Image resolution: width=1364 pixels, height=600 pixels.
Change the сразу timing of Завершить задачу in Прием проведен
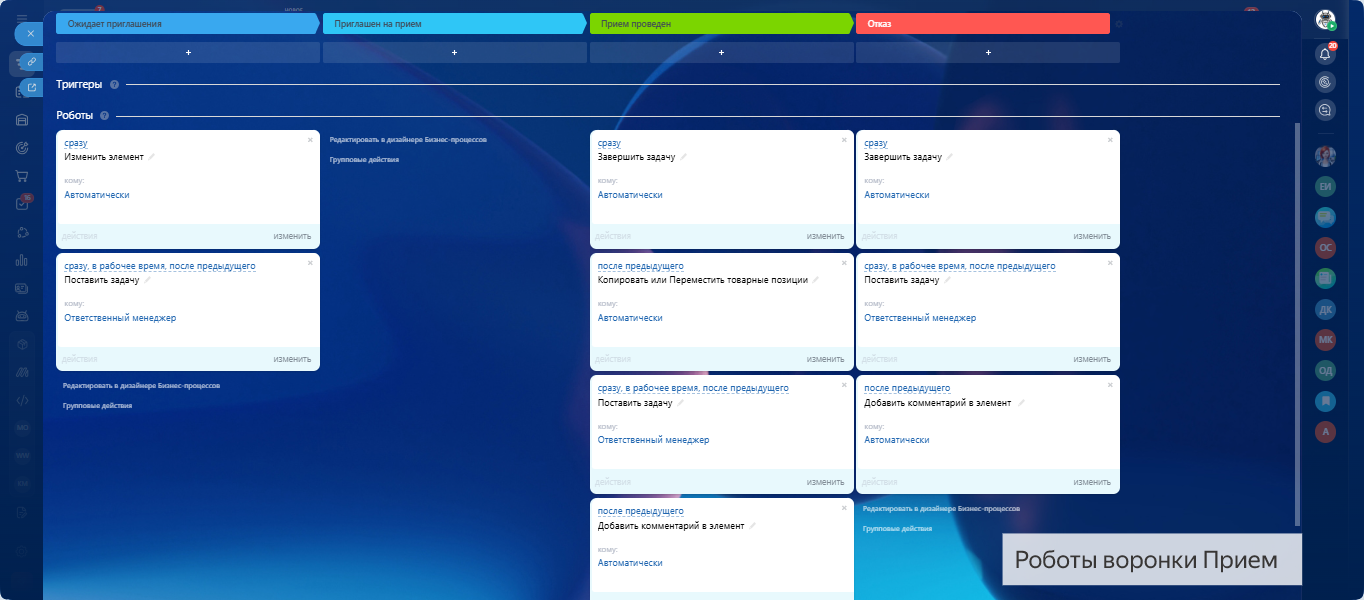point(609,144)
